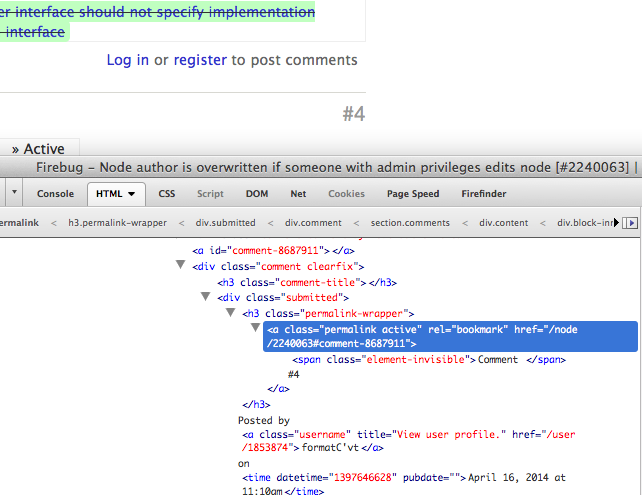
Task: Collapse the div 'comment clearfix' node
Action: [181, 266]
